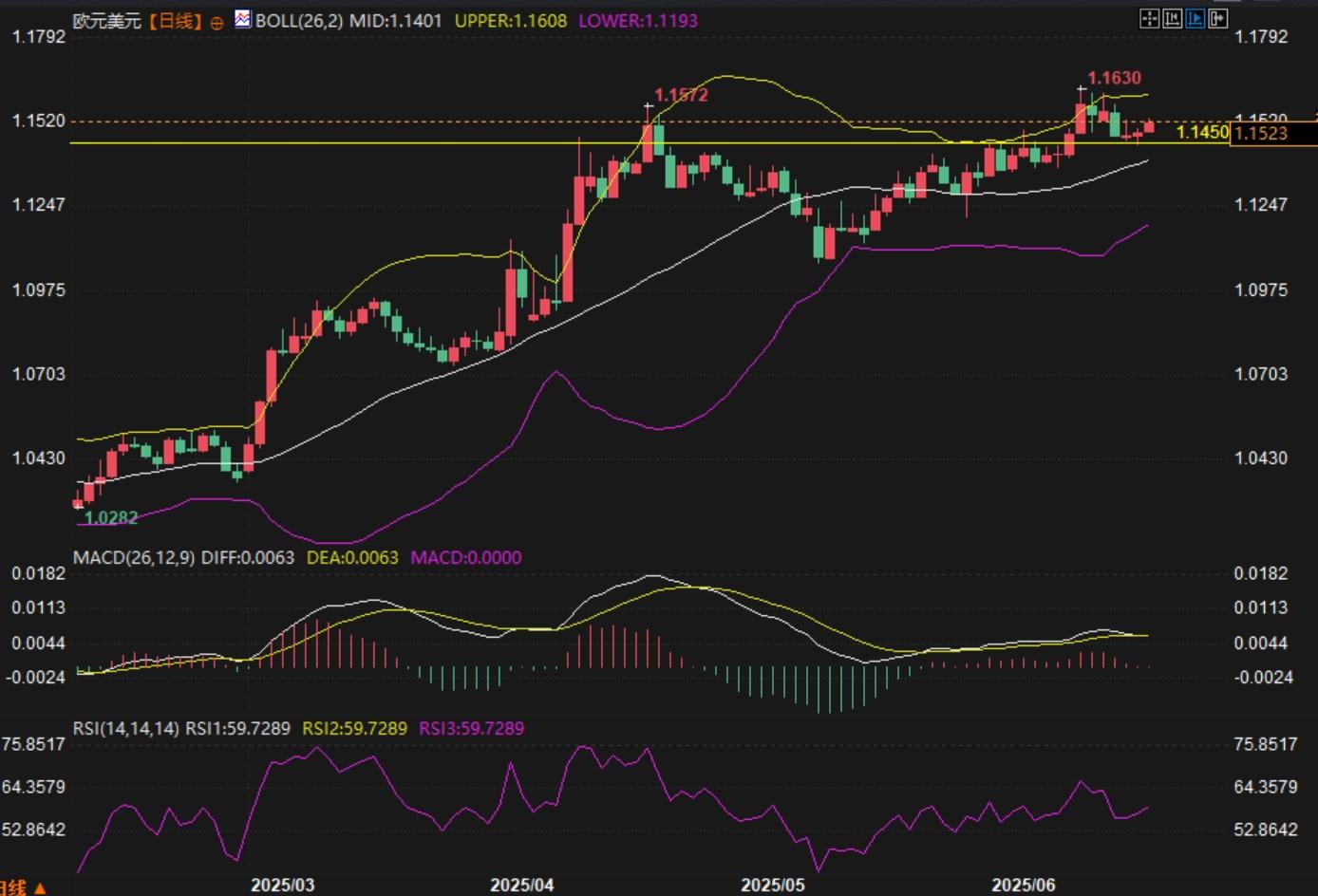This screenshot has height=896, width=1318.
Task: Click the 2025/06 date label
Action: pos(1024,885)
